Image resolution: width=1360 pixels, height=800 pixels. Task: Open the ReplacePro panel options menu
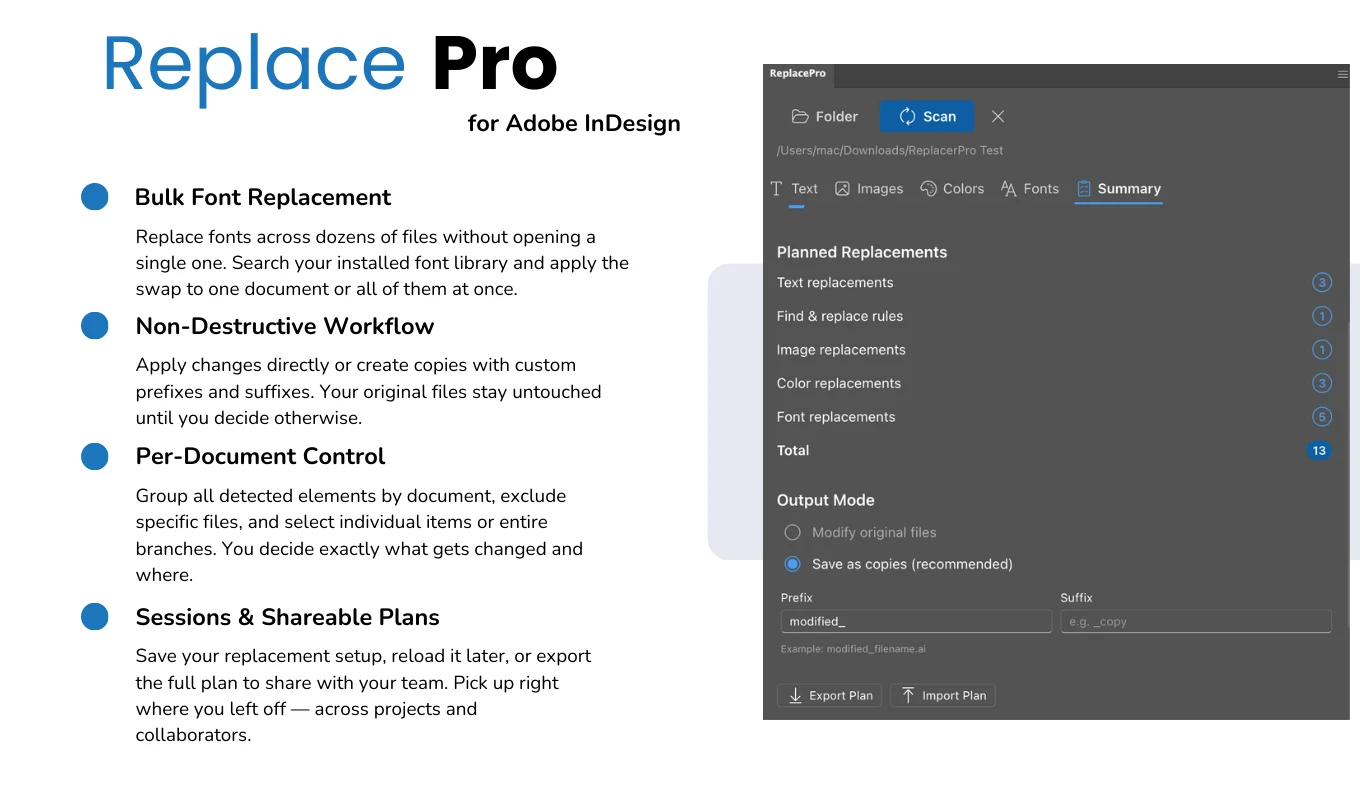point(1343,74)
